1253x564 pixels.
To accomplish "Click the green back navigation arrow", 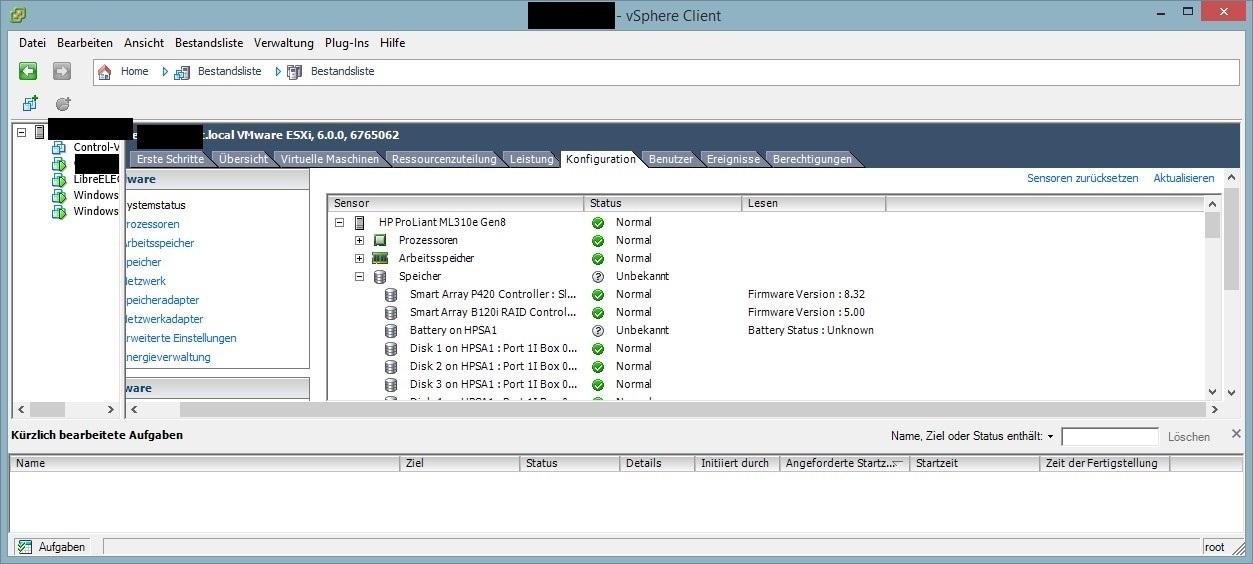I will [28, 71].
